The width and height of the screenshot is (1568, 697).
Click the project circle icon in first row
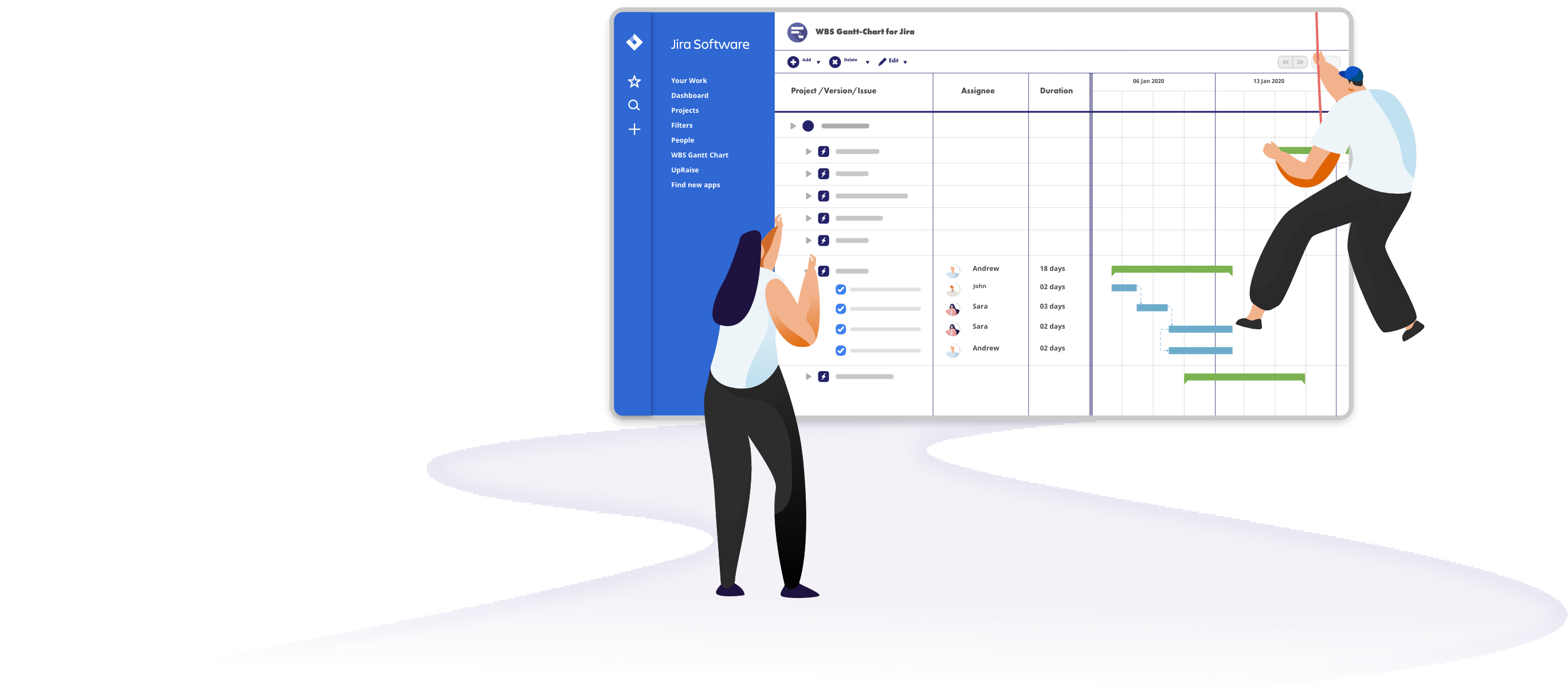tap(807, 126)
